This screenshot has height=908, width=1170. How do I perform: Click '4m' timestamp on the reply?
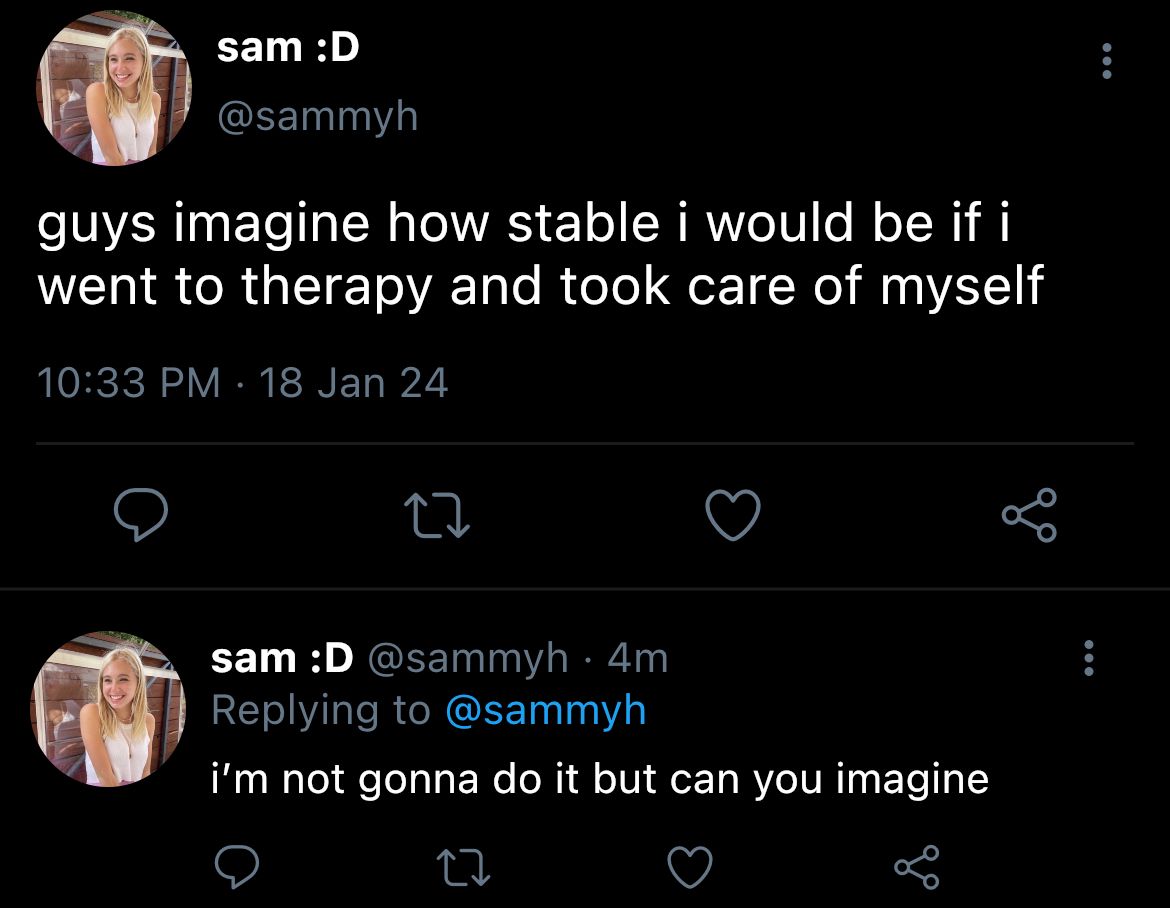coord(638,659)
